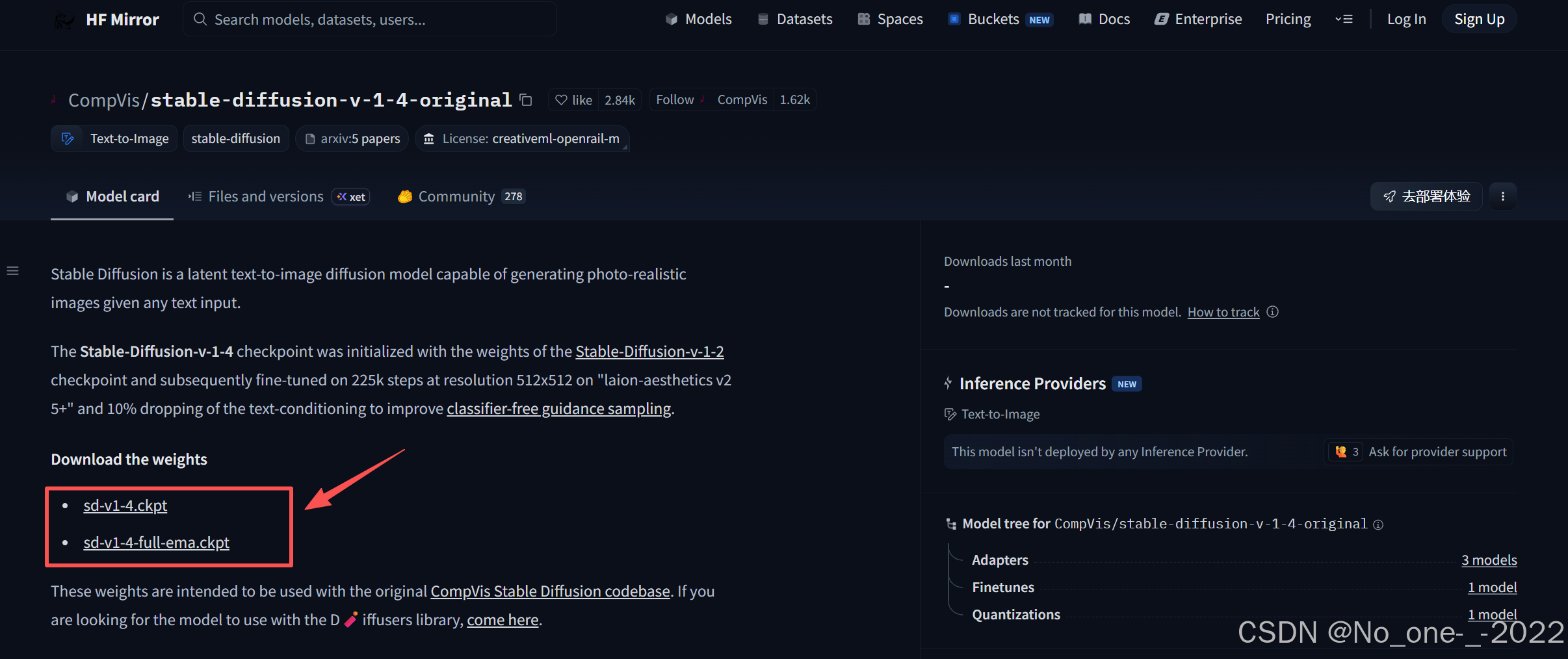Click the Model tree info icon

pos(1378,524)
